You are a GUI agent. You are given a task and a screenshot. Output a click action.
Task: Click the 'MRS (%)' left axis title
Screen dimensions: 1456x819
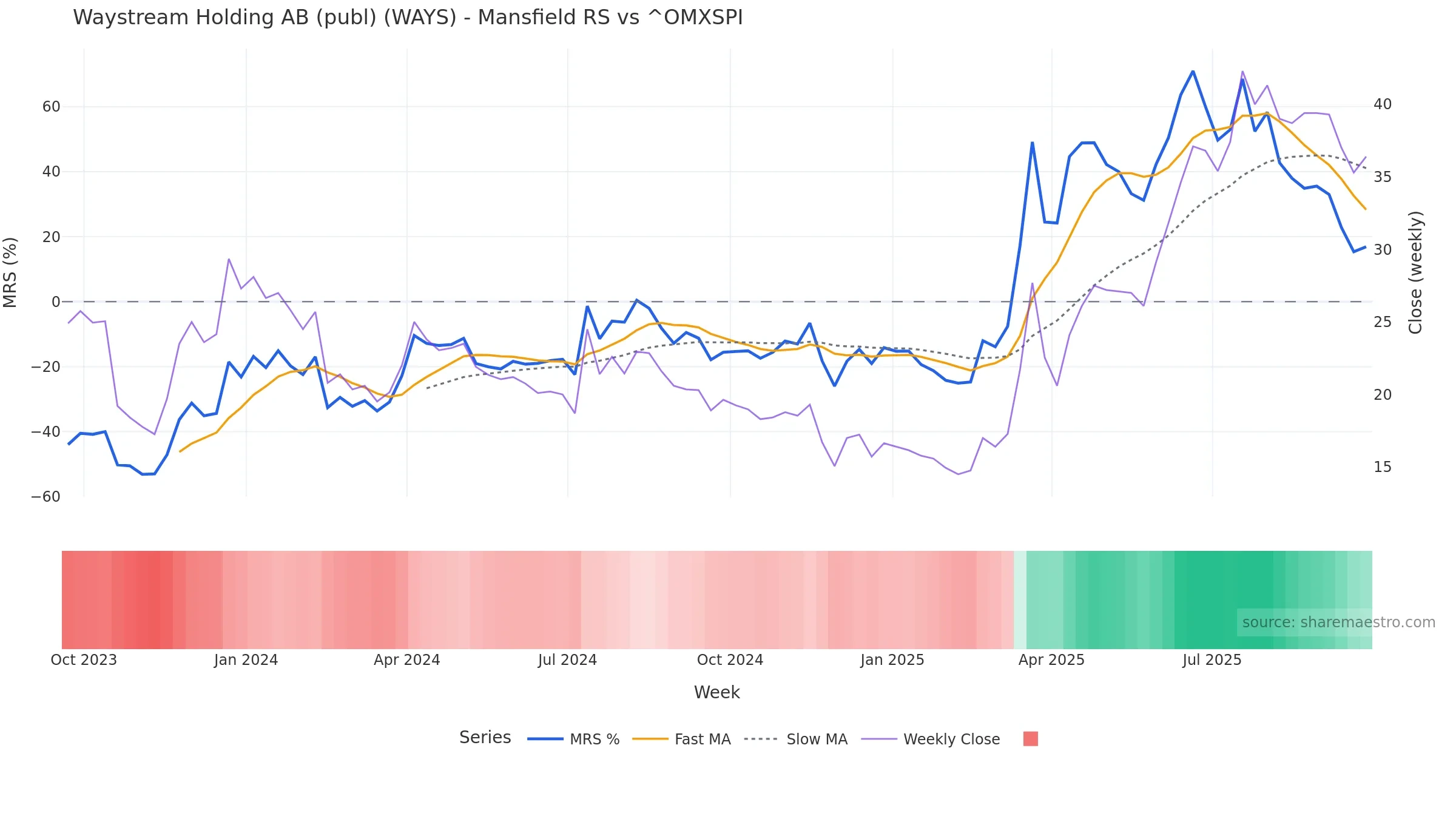tap(10, 272)
